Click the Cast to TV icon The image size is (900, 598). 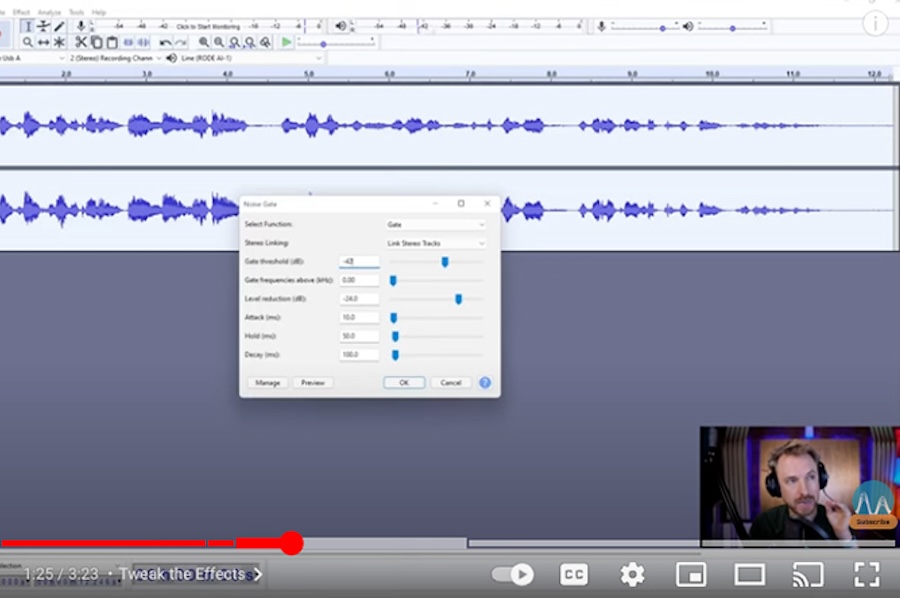point(808,574)
